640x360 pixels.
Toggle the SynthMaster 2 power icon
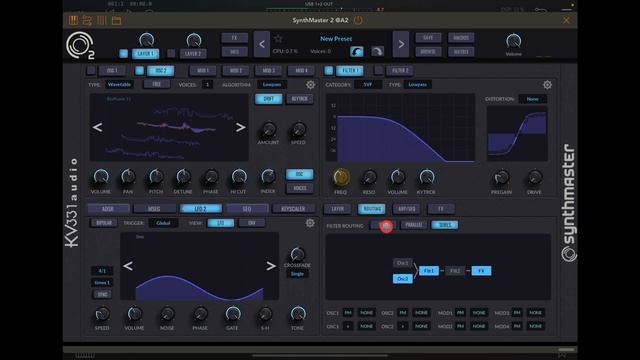click(x=358, y=20)
